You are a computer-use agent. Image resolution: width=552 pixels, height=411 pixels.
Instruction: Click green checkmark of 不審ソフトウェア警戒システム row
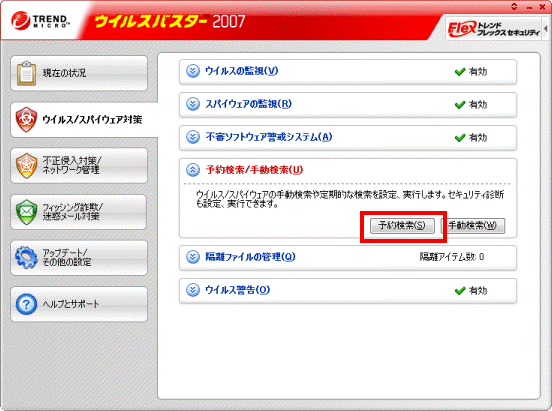pos(460,138)
